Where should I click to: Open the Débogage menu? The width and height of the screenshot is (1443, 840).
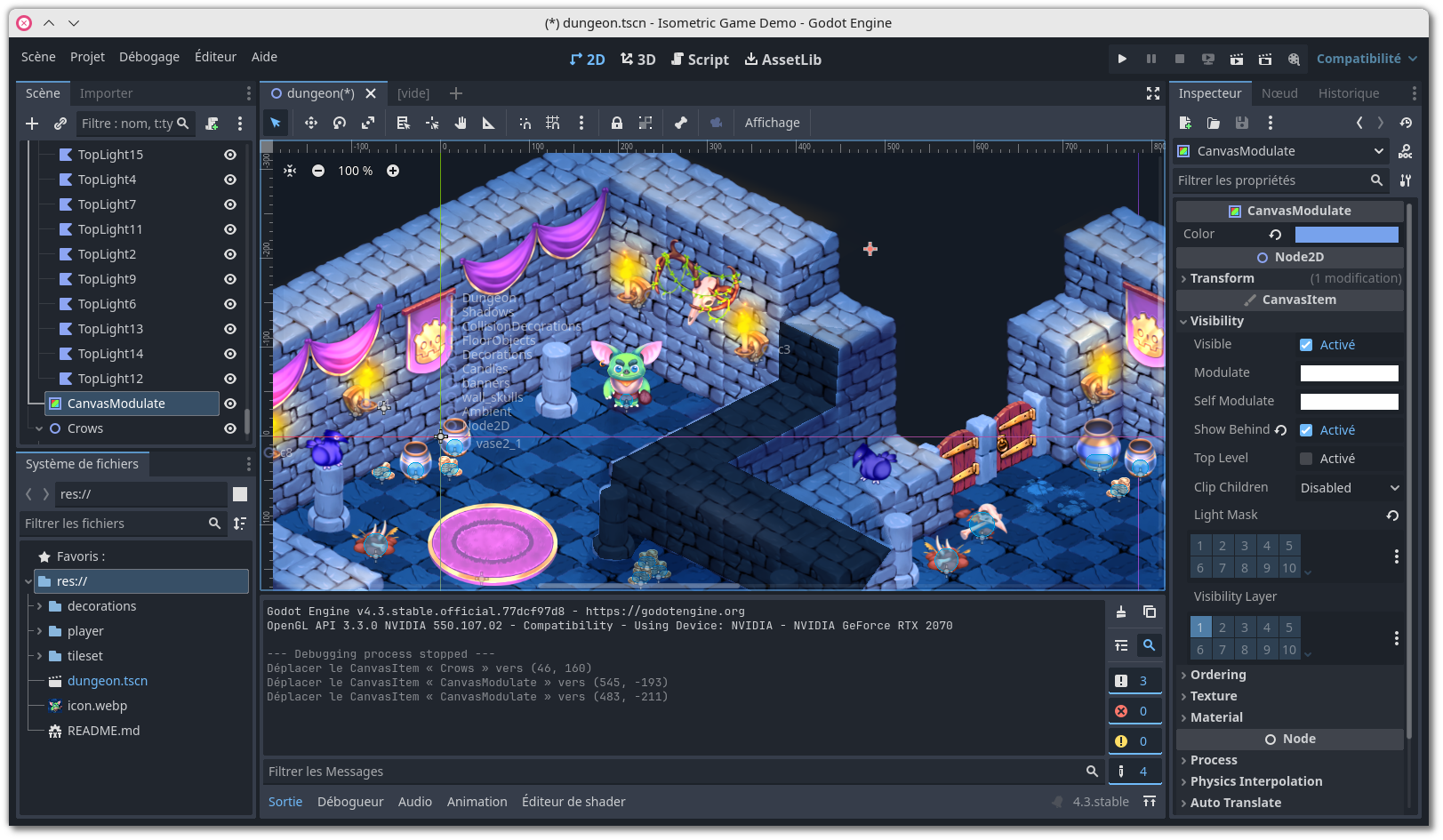pos(149,57)
